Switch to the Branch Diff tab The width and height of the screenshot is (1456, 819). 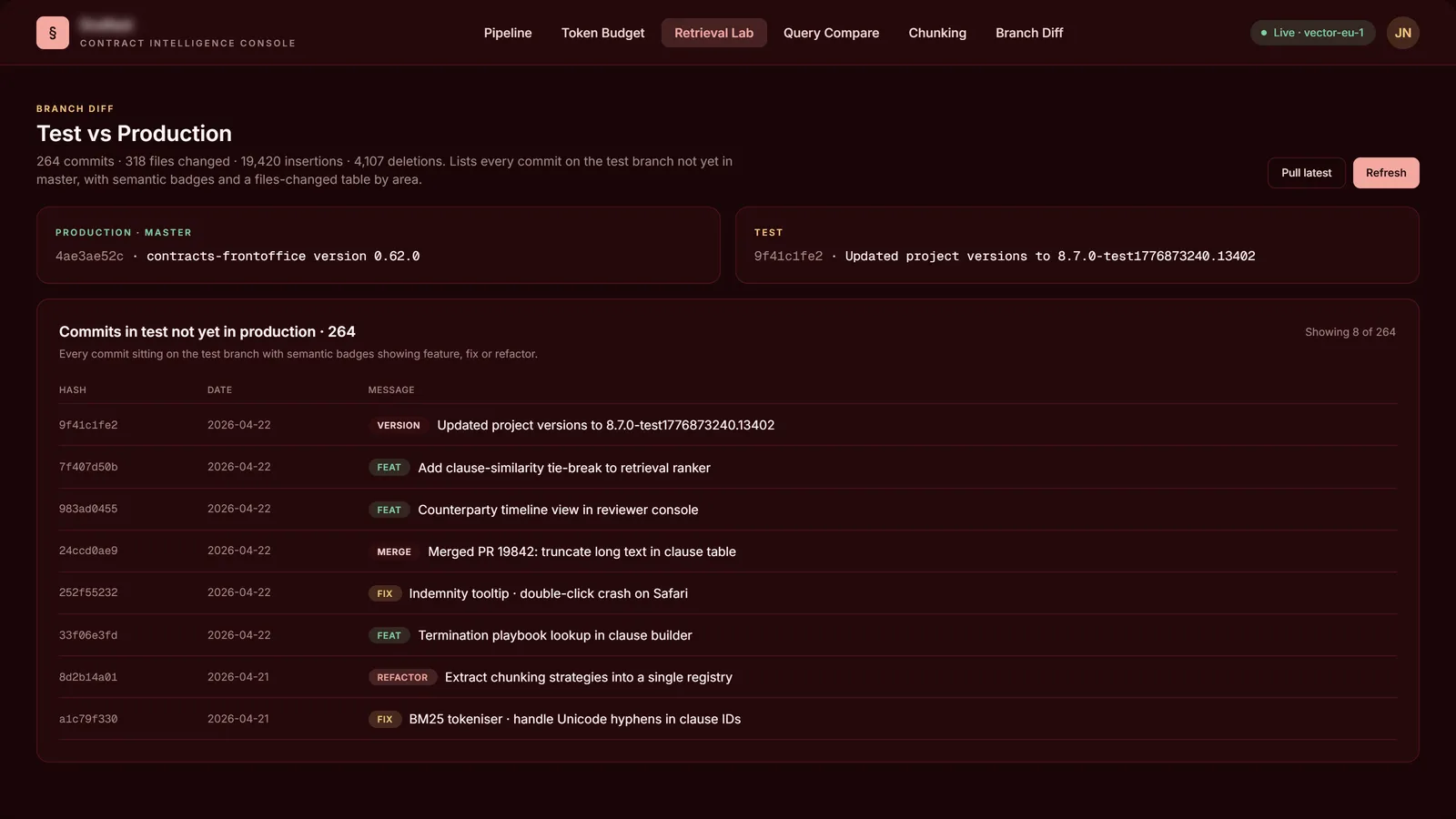point(1029,33)
